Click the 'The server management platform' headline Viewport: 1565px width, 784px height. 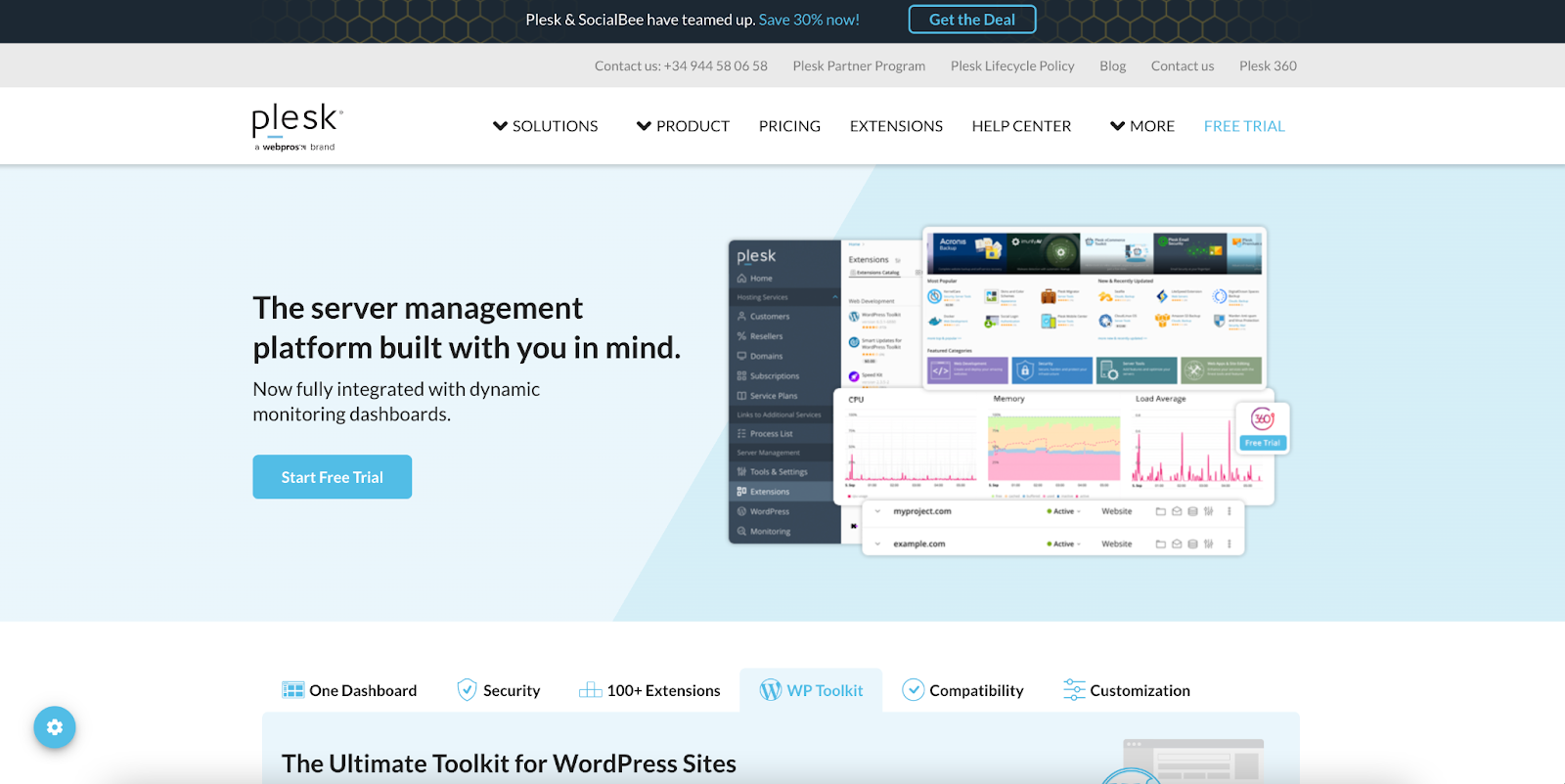[467, 327]
